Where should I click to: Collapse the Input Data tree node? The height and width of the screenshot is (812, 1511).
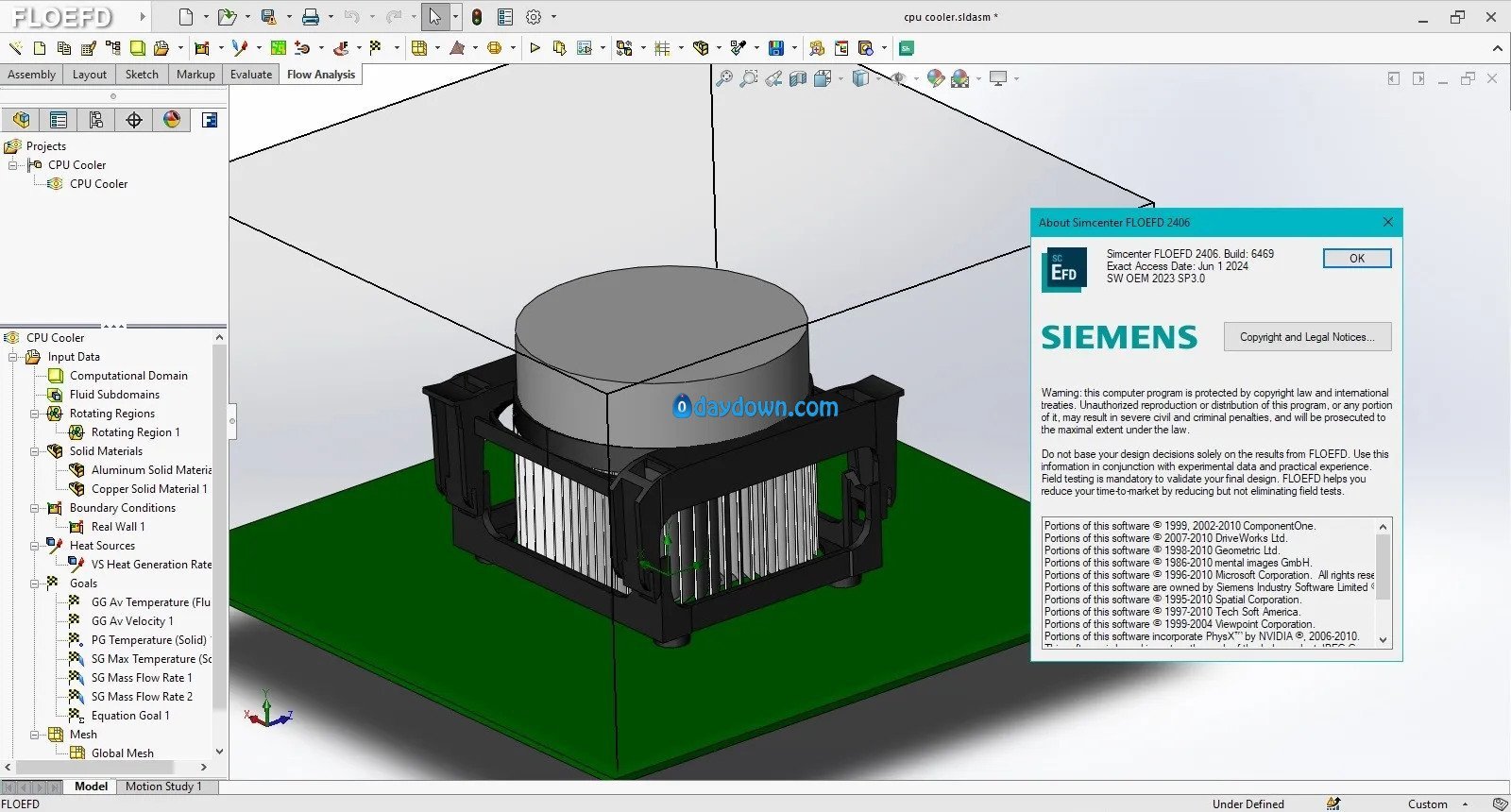click(13, 357)
